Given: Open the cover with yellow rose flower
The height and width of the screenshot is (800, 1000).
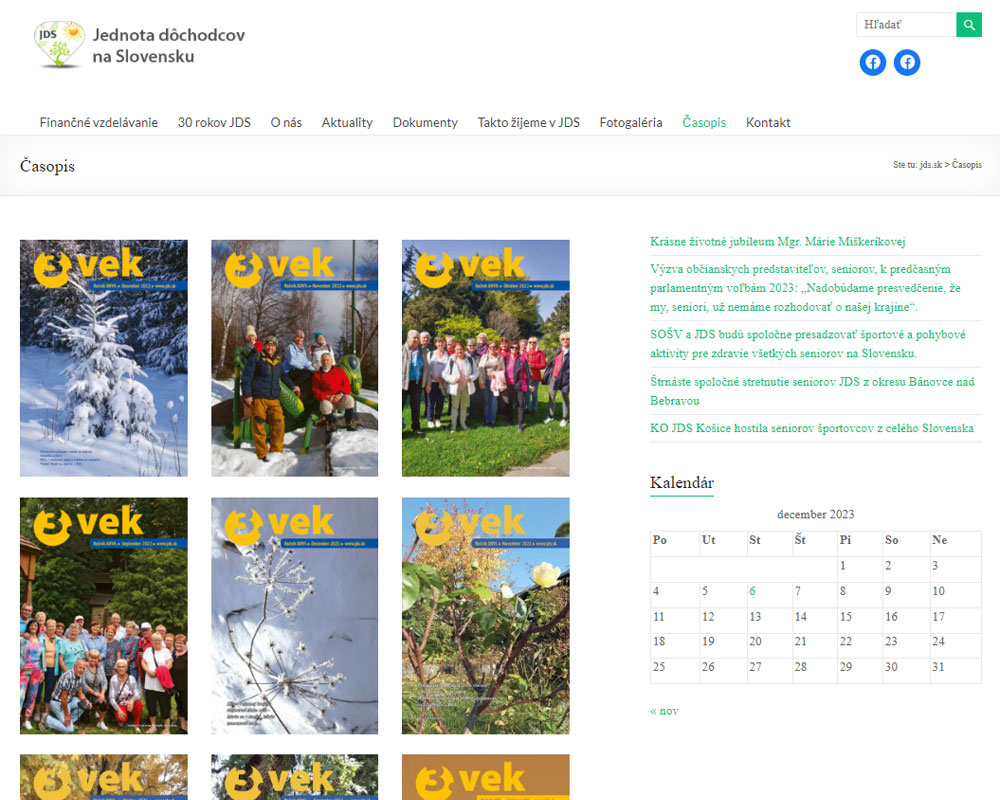Looking at the screenshot, I should coord(486,616).
